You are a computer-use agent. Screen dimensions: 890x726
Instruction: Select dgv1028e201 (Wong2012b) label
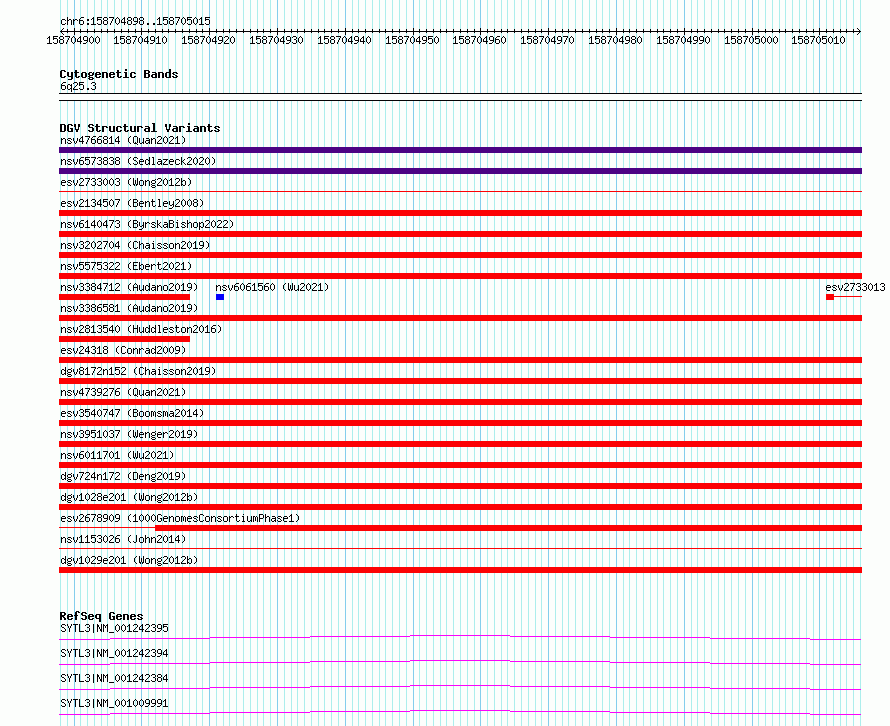pyautogui.click(x=129, y=497)
